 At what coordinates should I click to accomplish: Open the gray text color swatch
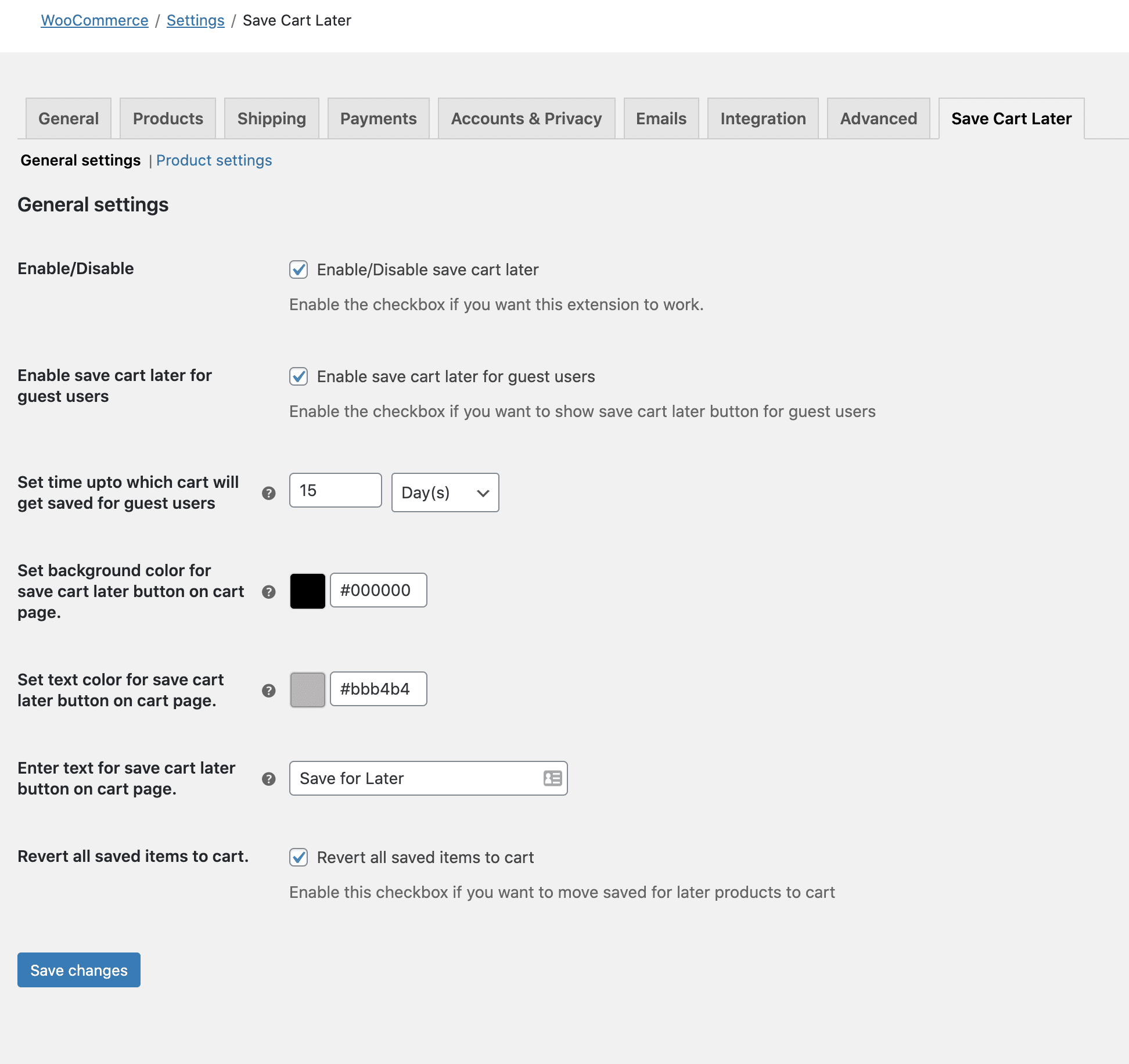[x=307, y=689]
